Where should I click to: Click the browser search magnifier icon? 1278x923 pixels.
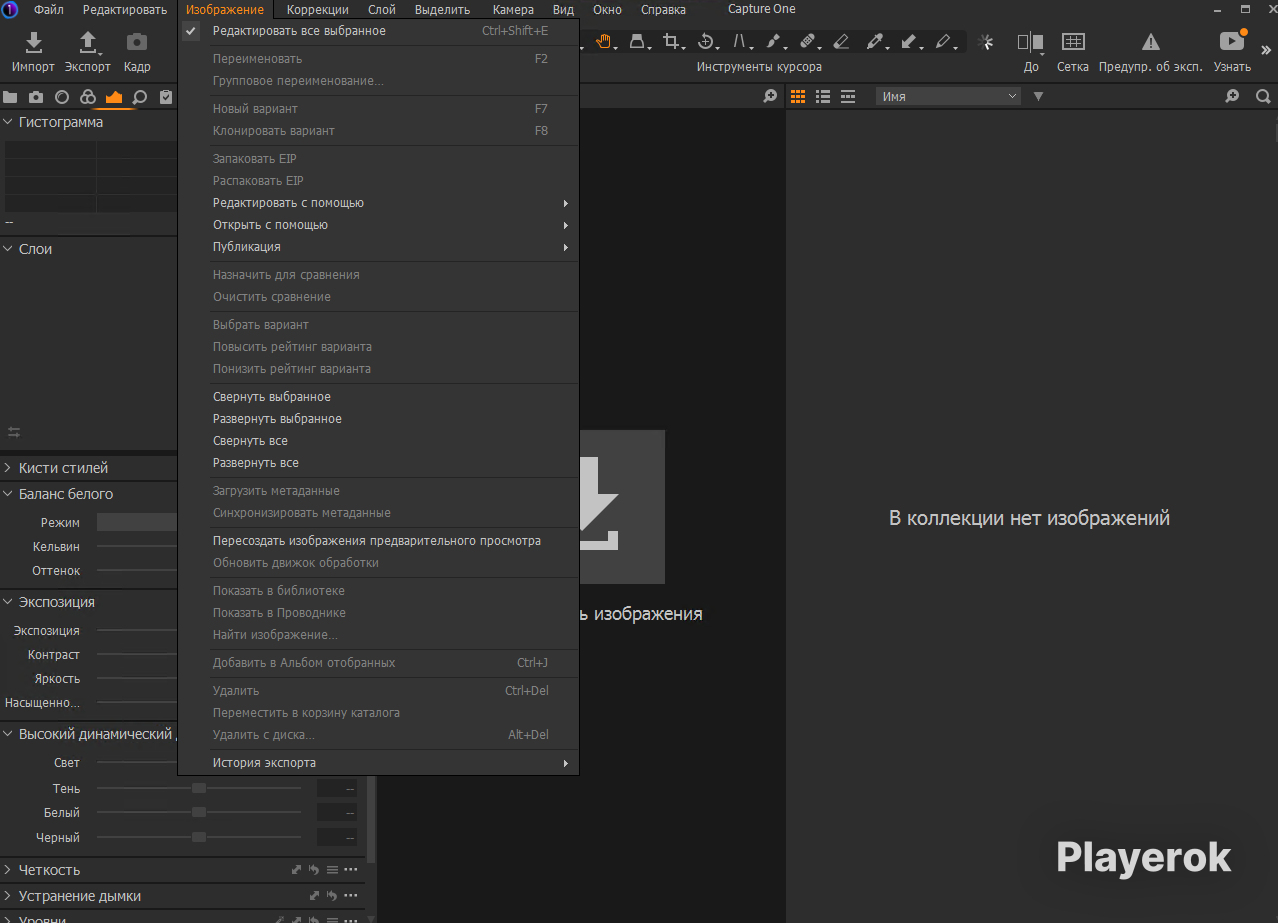1263,96
